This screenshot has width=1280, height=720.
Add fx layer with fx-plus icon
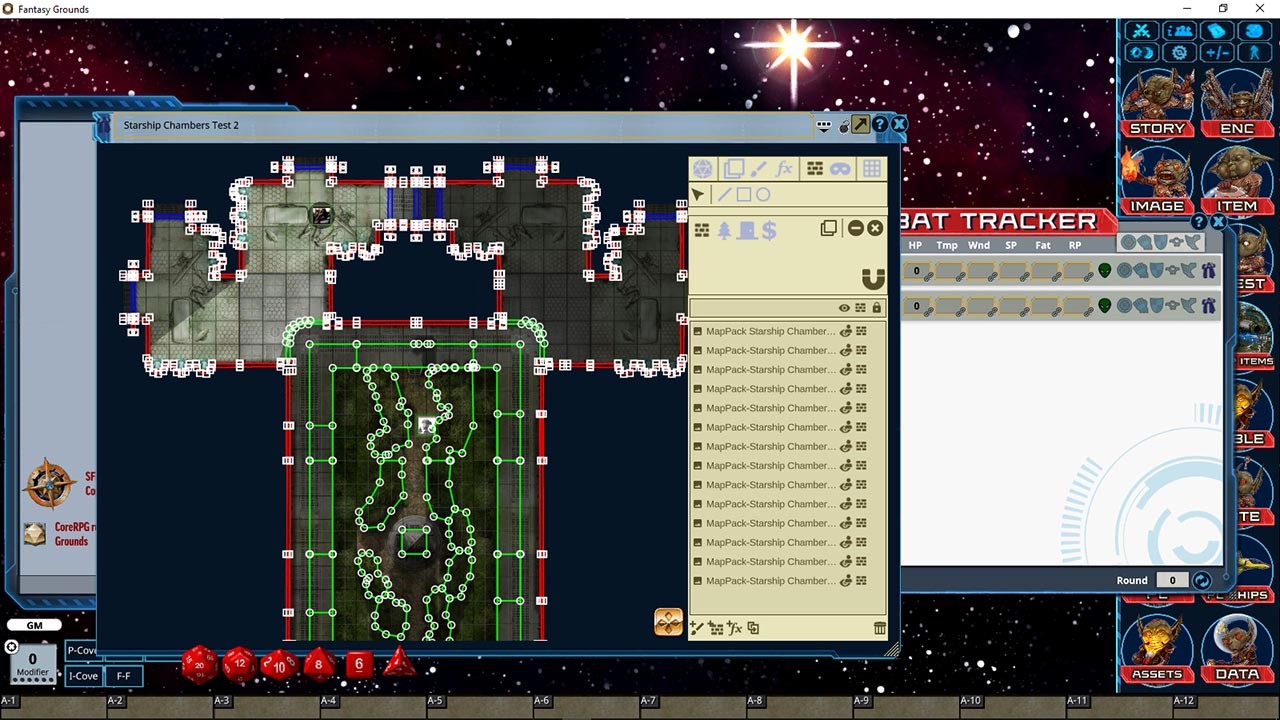pos(735,628)
